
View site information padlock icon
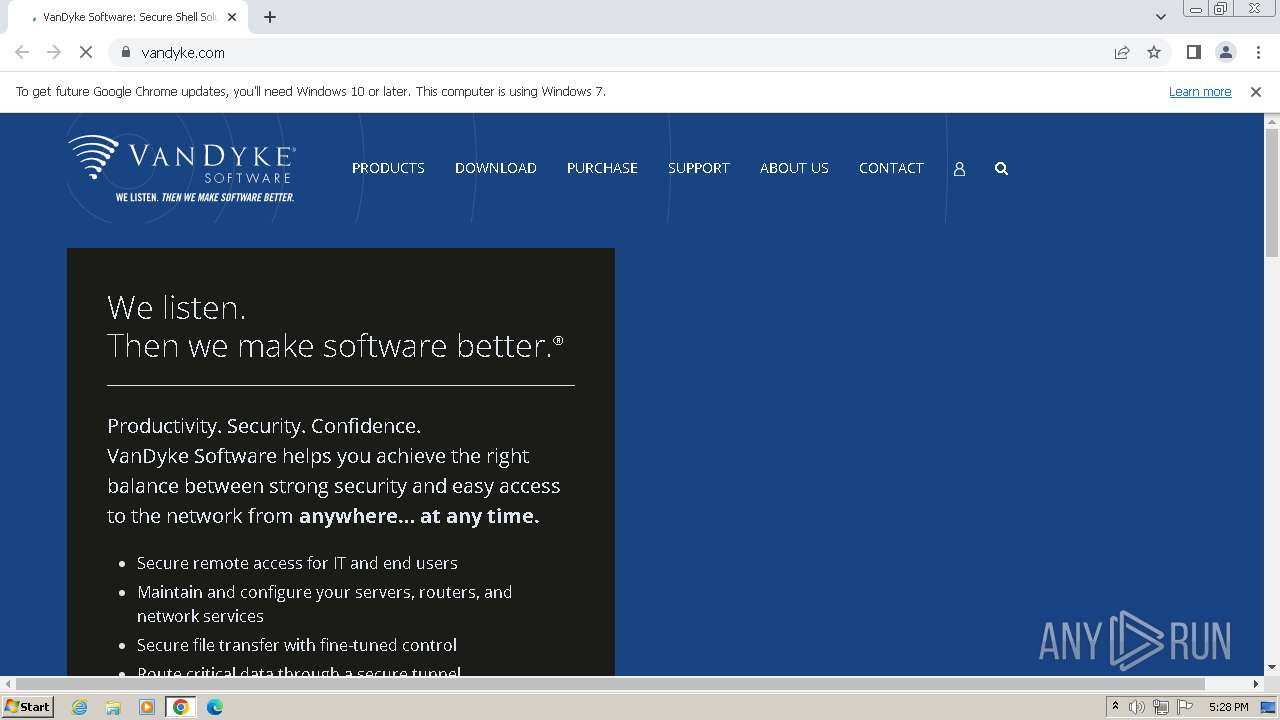(126, 52)
